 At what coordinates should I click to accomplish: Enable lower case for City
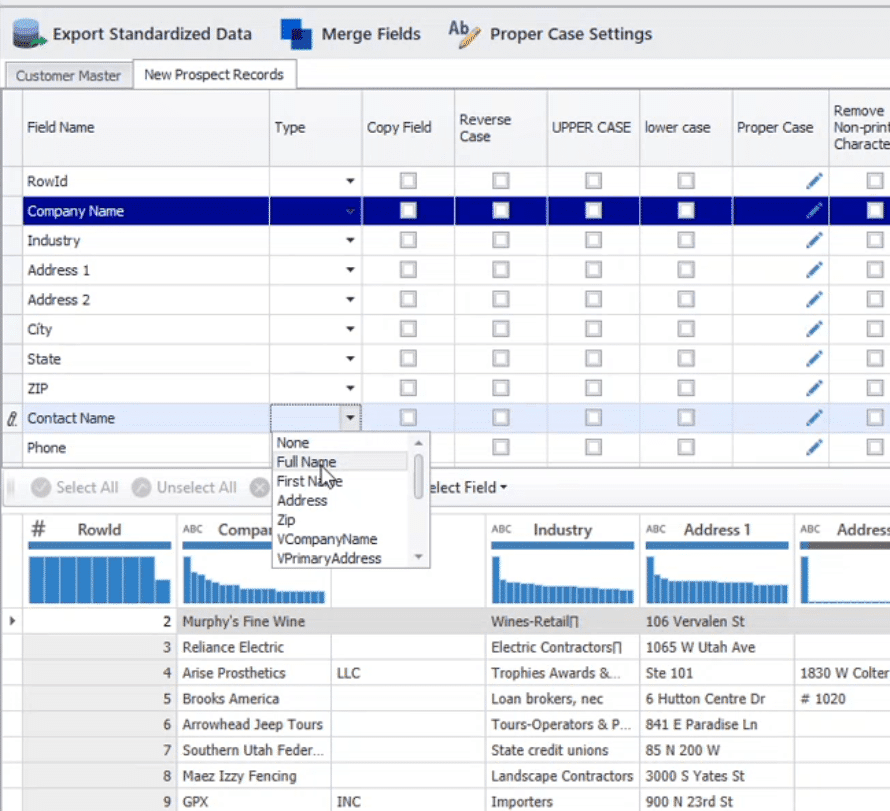pos(686,329)
